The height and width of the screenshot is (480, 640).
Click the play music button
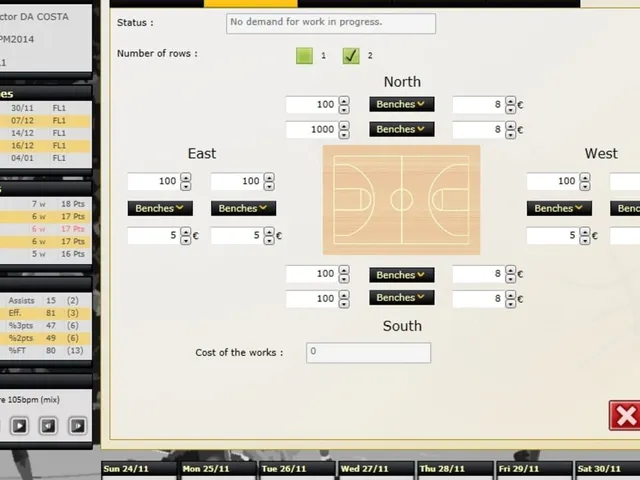[x=19, y=426]
